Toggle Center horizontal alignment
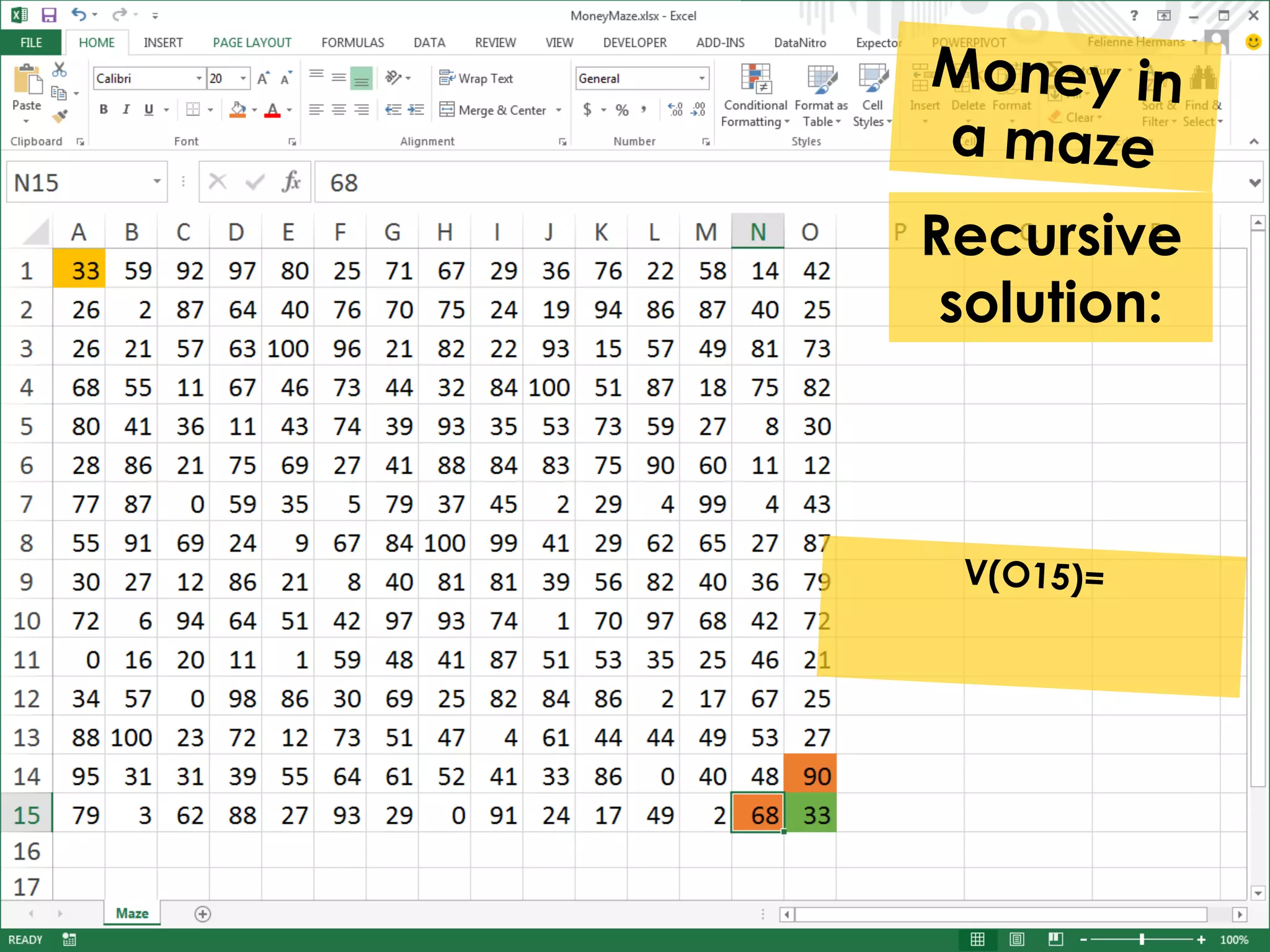1270x952 pixels. (339, 110)
